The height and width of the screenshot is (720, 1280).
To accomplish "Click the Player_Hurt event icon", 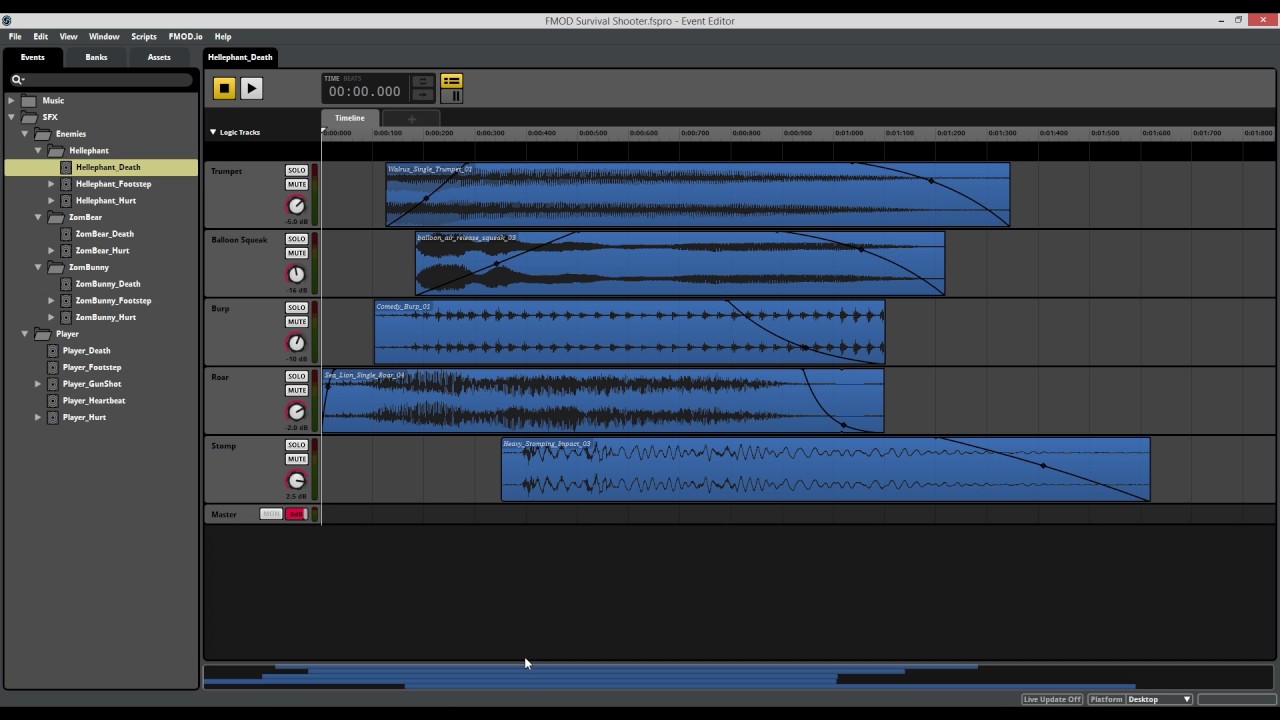I will coord(53,417).
